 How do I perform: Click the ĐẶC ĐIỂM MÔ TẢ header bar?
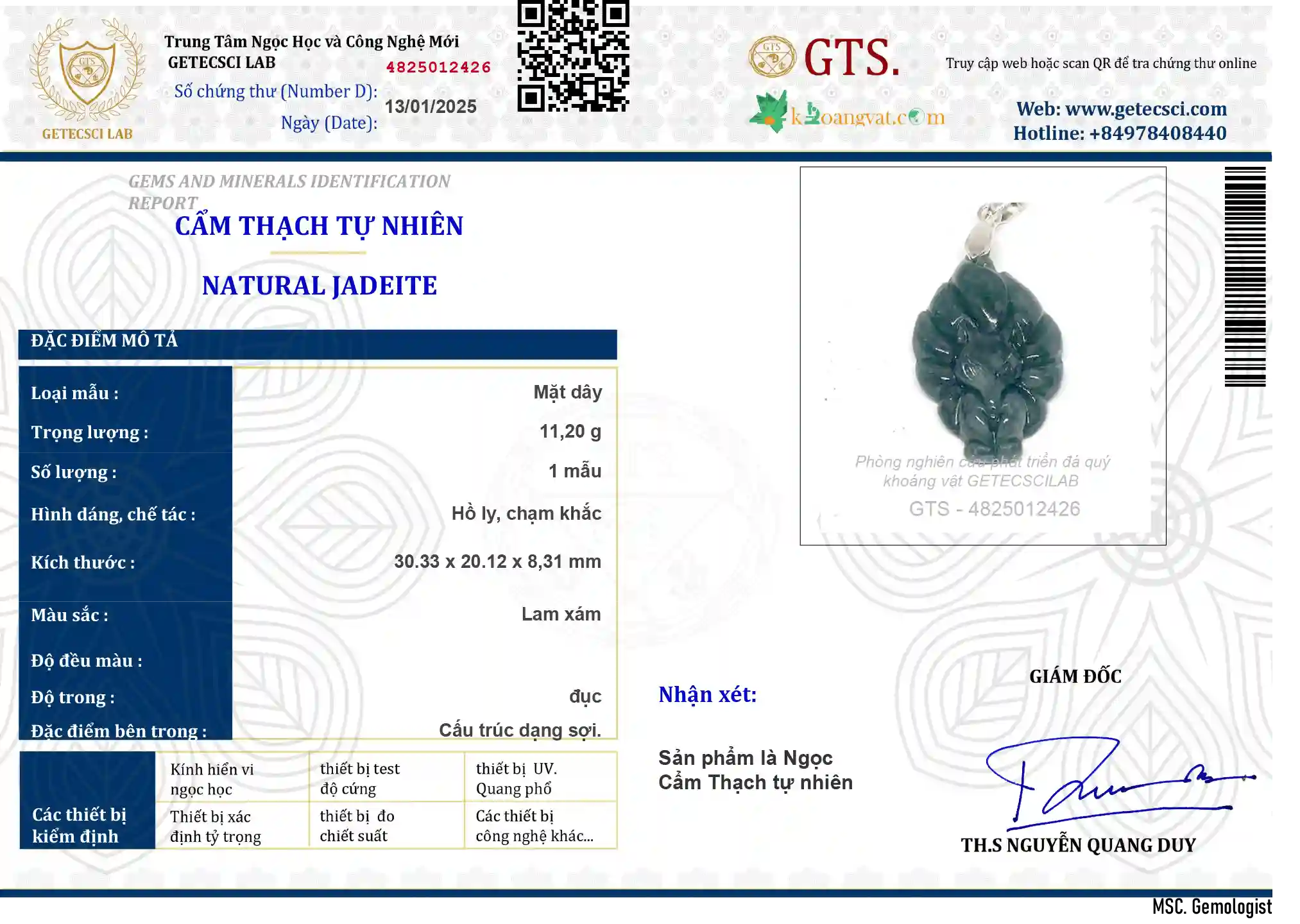pos(318,345)
